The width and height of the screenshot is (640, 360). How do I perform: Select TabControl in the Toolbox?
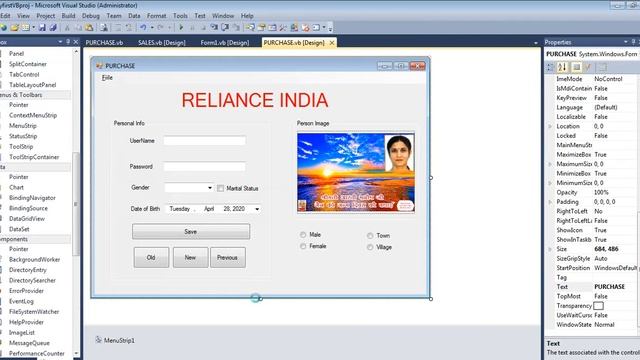(x=24, y=75)
